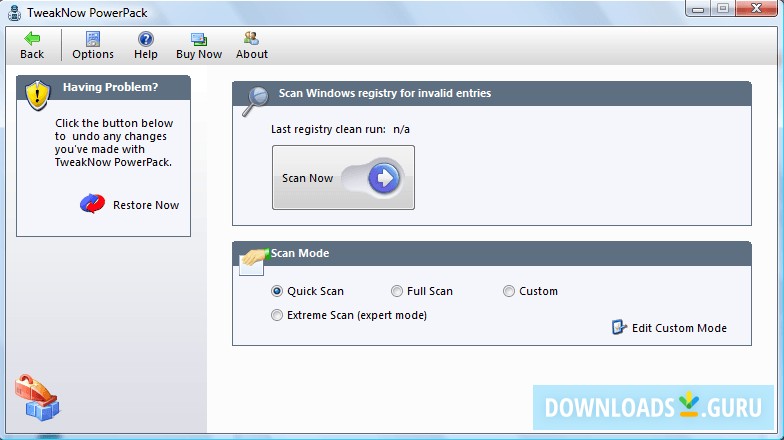784x440 pixels.
Task: Click the TweakNow PowerPack title bar icon
Action: [x=14, y=12]
